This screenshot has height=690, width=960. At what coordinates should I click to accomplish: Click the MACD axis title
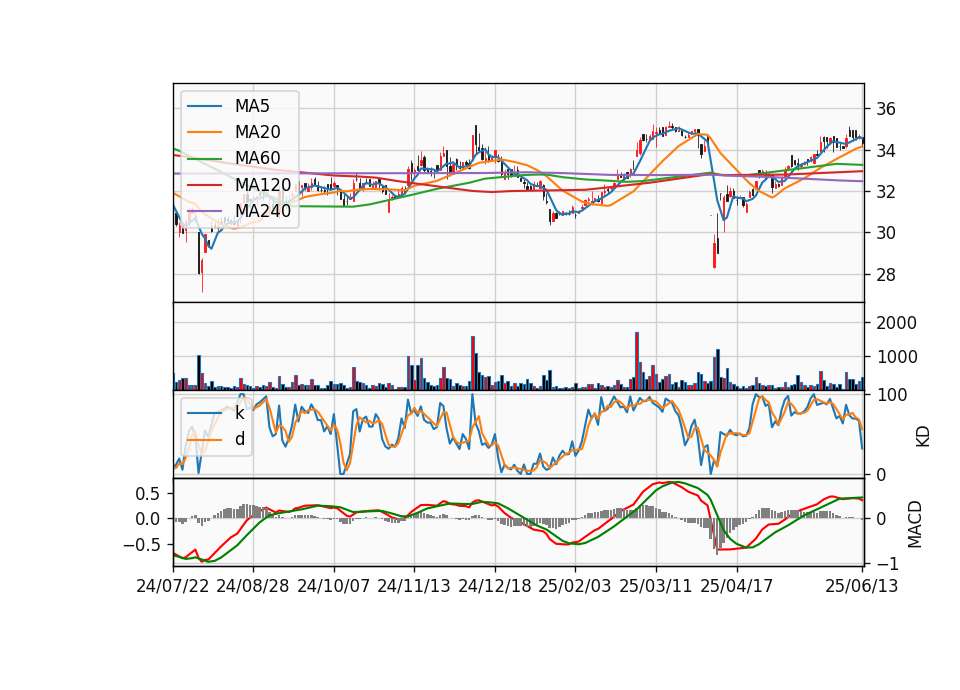(x=915, y=524)
